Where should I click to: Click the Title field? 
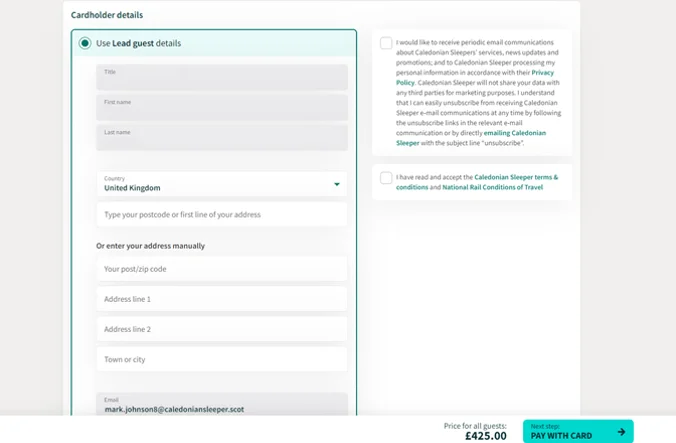(222, 77)
